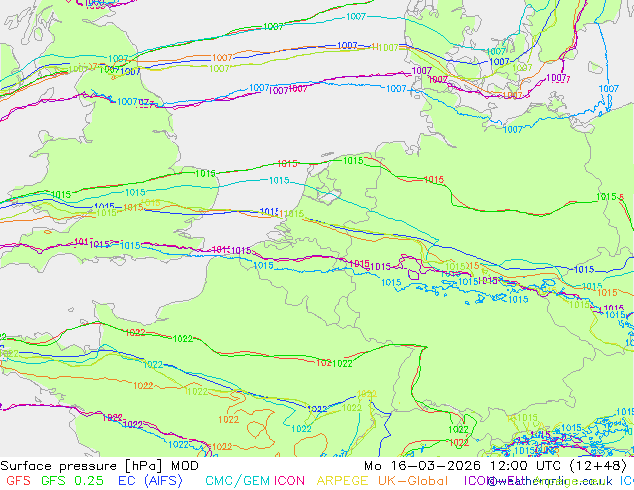Click the Surface pressure [hPa] MOD title
The image size is (634, 490).
(x=99, y=466)
